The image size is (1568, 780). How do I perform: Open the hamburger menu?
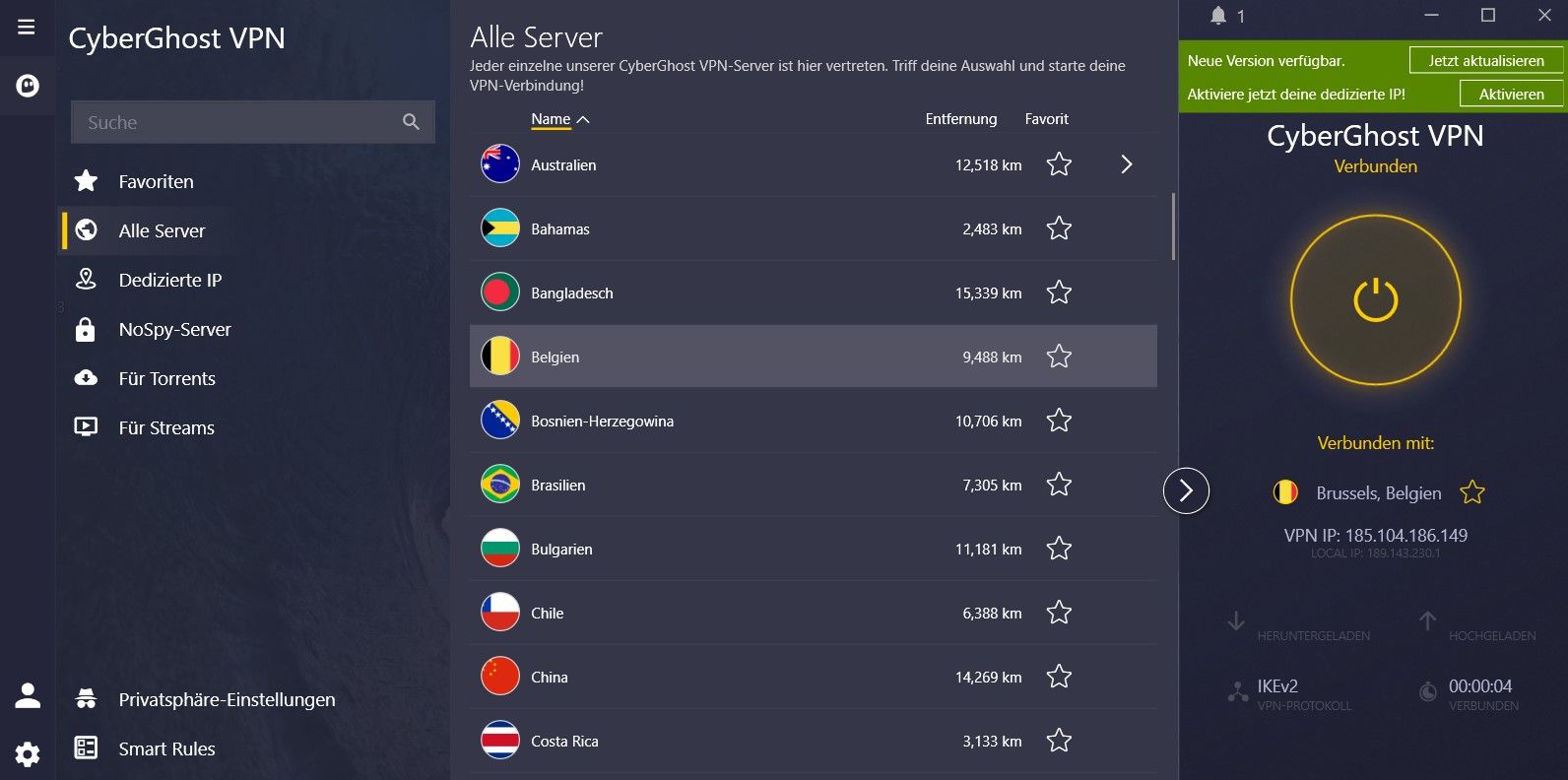[27, 27]
